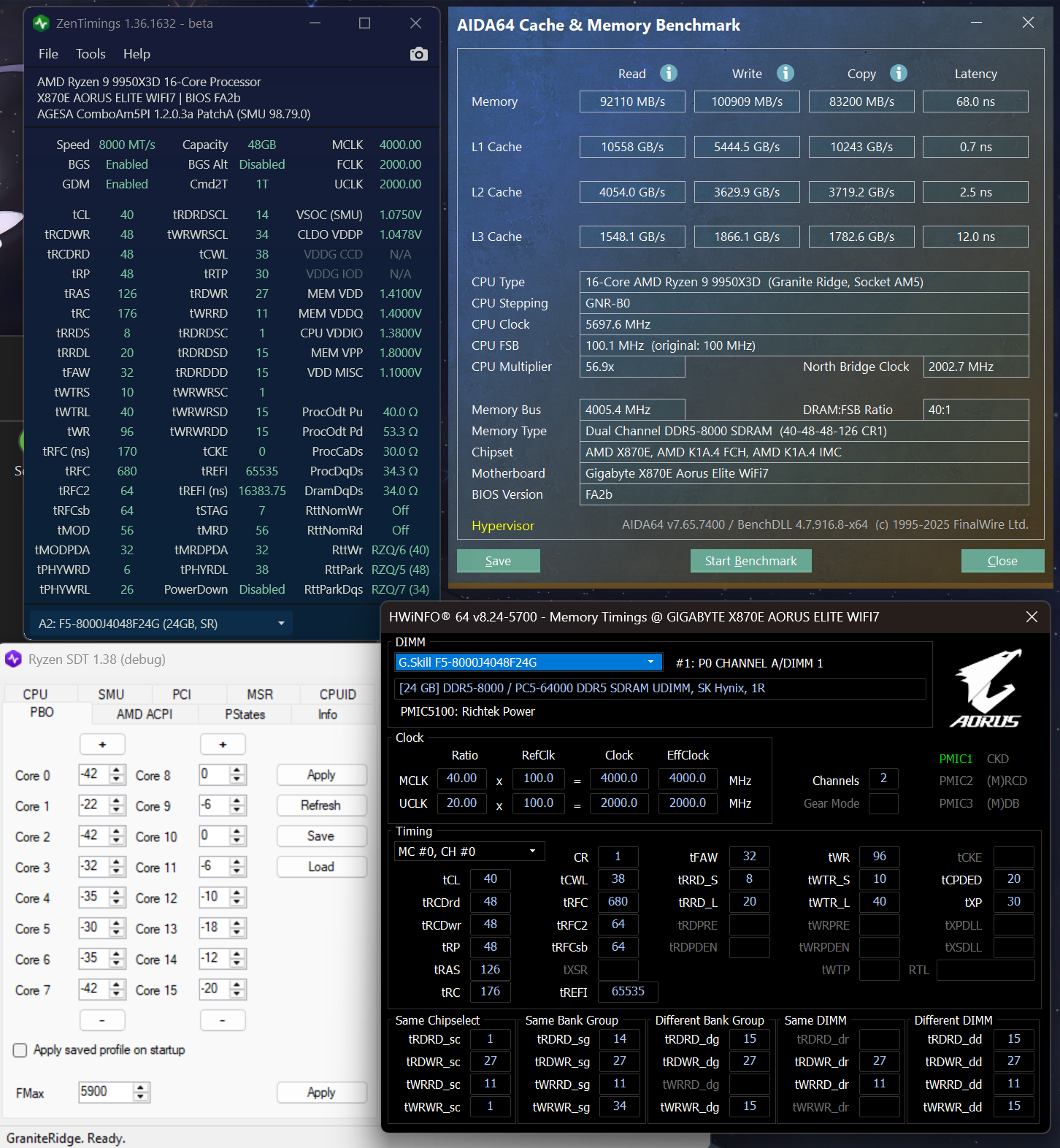Click the info icon next to Write
This screenshot has width=1060, height=1148.
786,73
